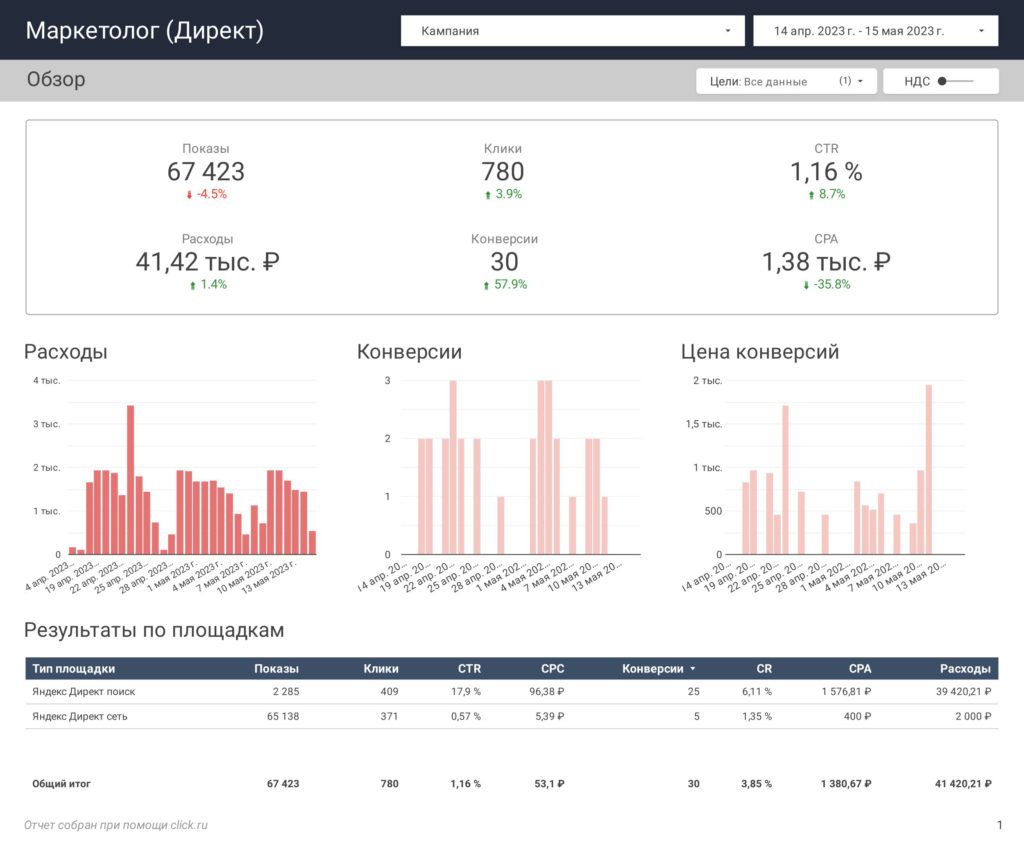Open the Кампания dropdown filter

tap(572, 31)
